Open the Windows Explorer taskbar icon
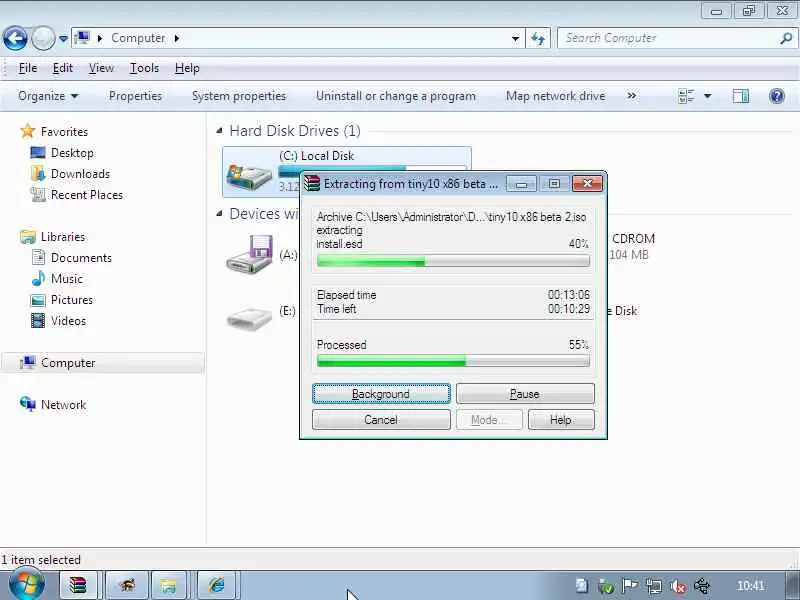 [x=168, y=585]
